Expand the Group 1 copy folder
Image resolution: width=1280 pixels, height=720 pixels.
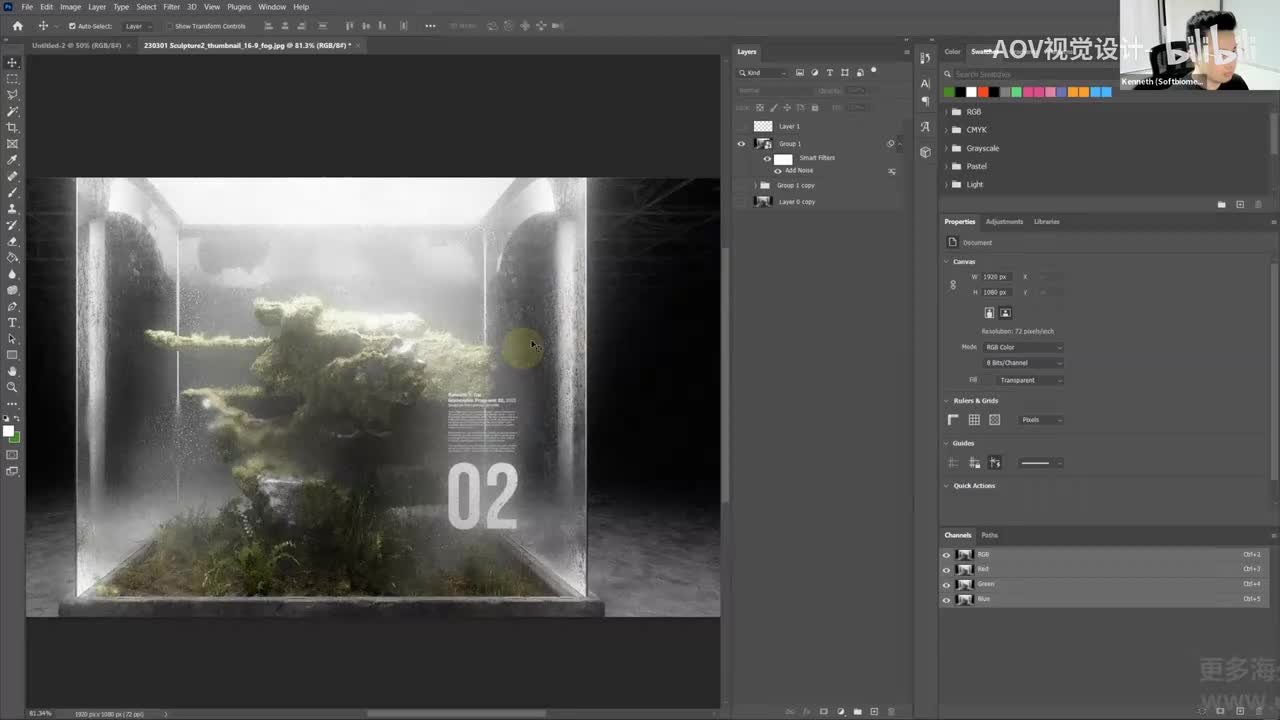pyautogui.click(x=755, y=185)
